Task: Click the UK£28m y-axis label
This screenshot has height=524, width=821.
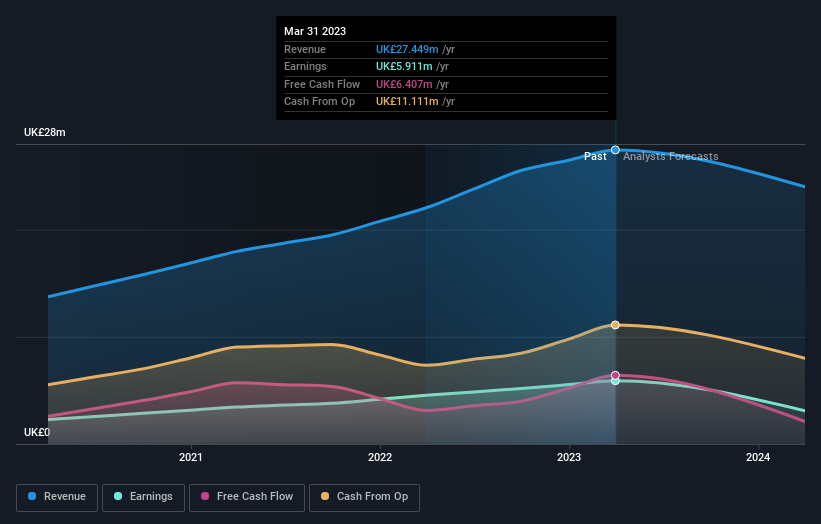Action: (45, 132)
